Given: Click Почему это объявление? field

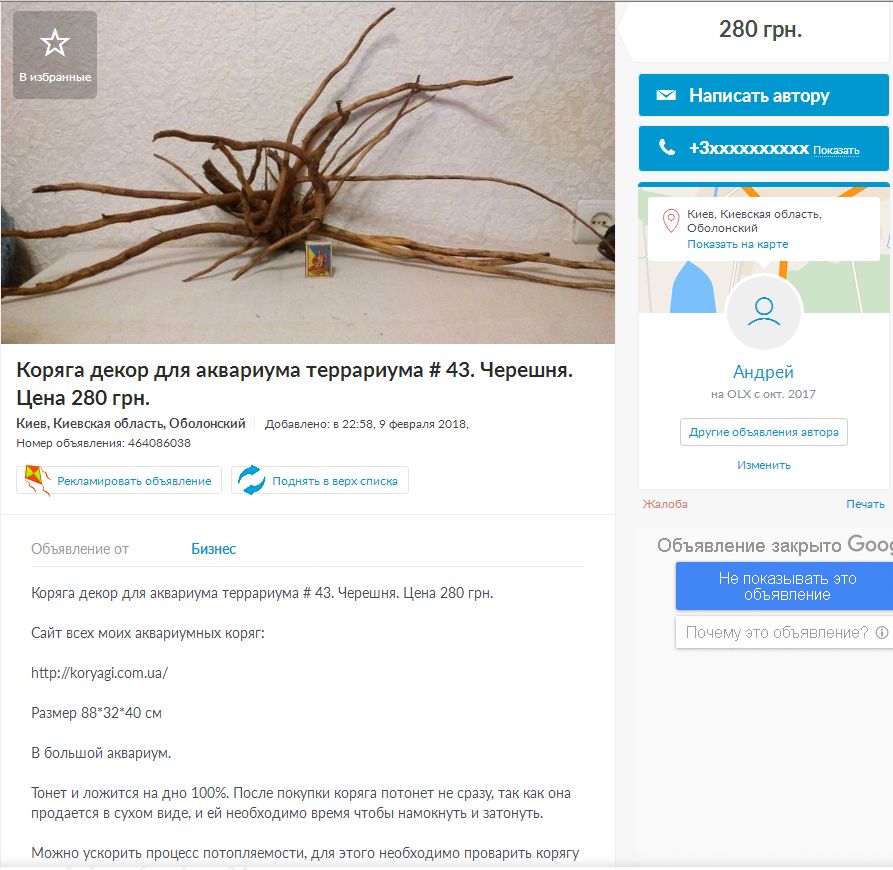Looking at the screenshot, I should click(x=785, y=633).
